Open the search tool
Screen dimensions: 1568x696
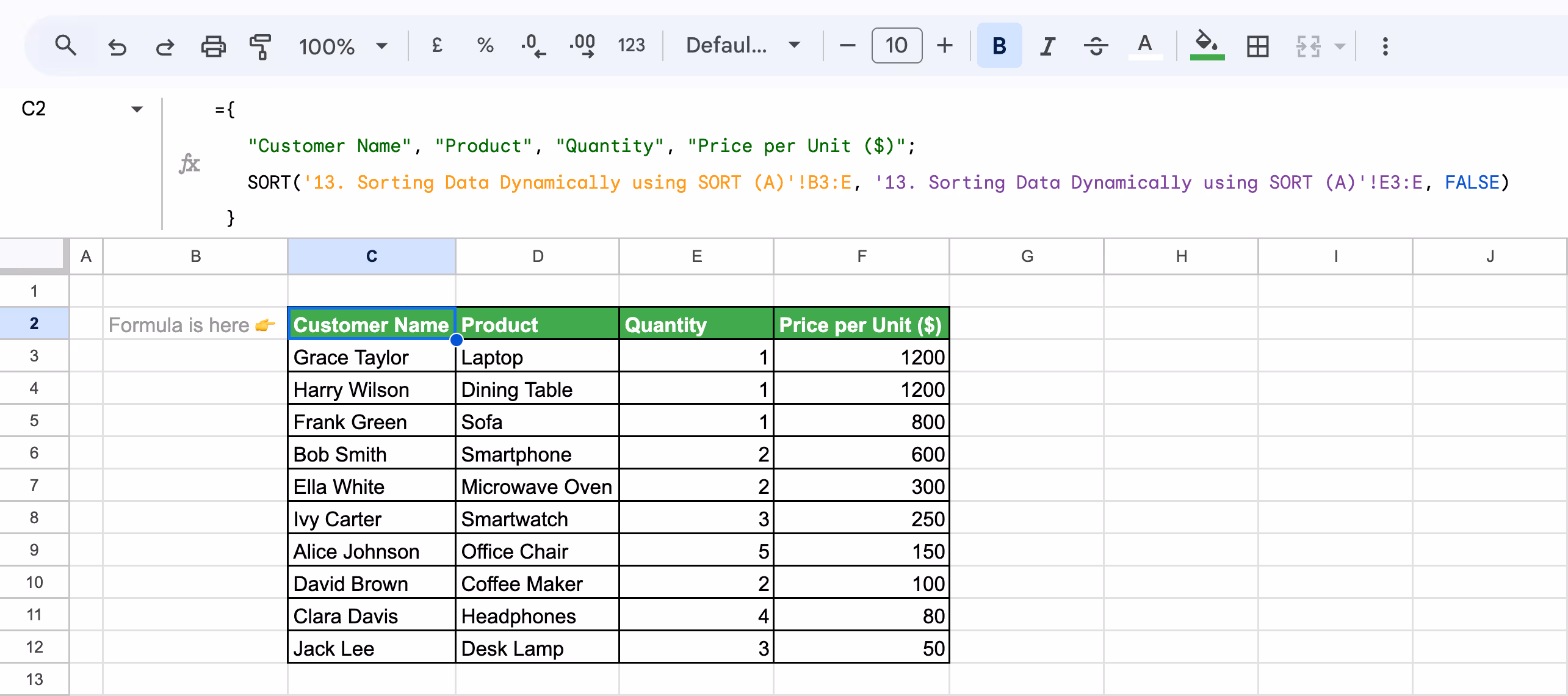[x=66, y=45]
